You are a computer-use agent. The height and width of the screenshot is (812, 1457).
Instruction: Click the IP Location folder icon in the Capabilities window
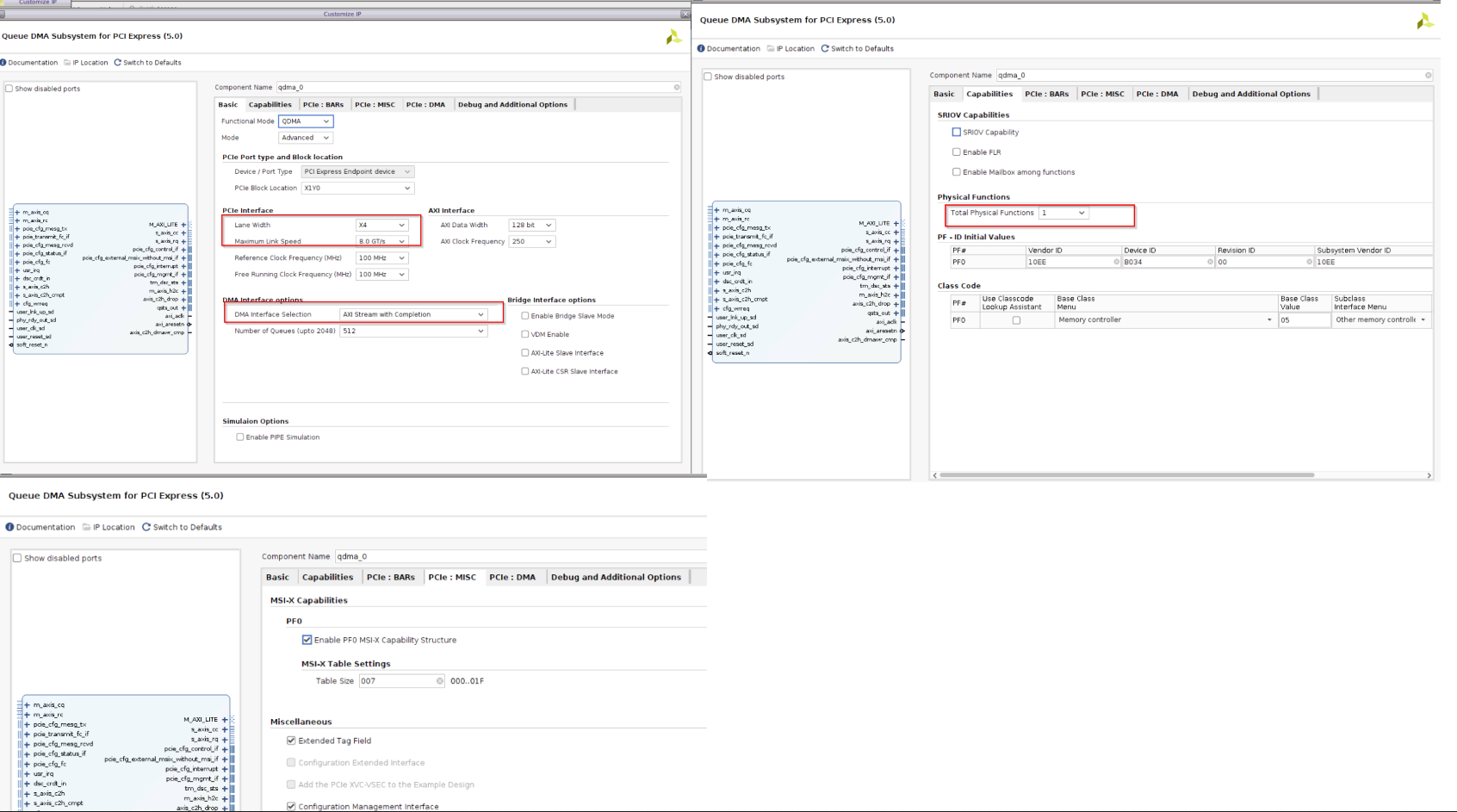pos(771,49)
